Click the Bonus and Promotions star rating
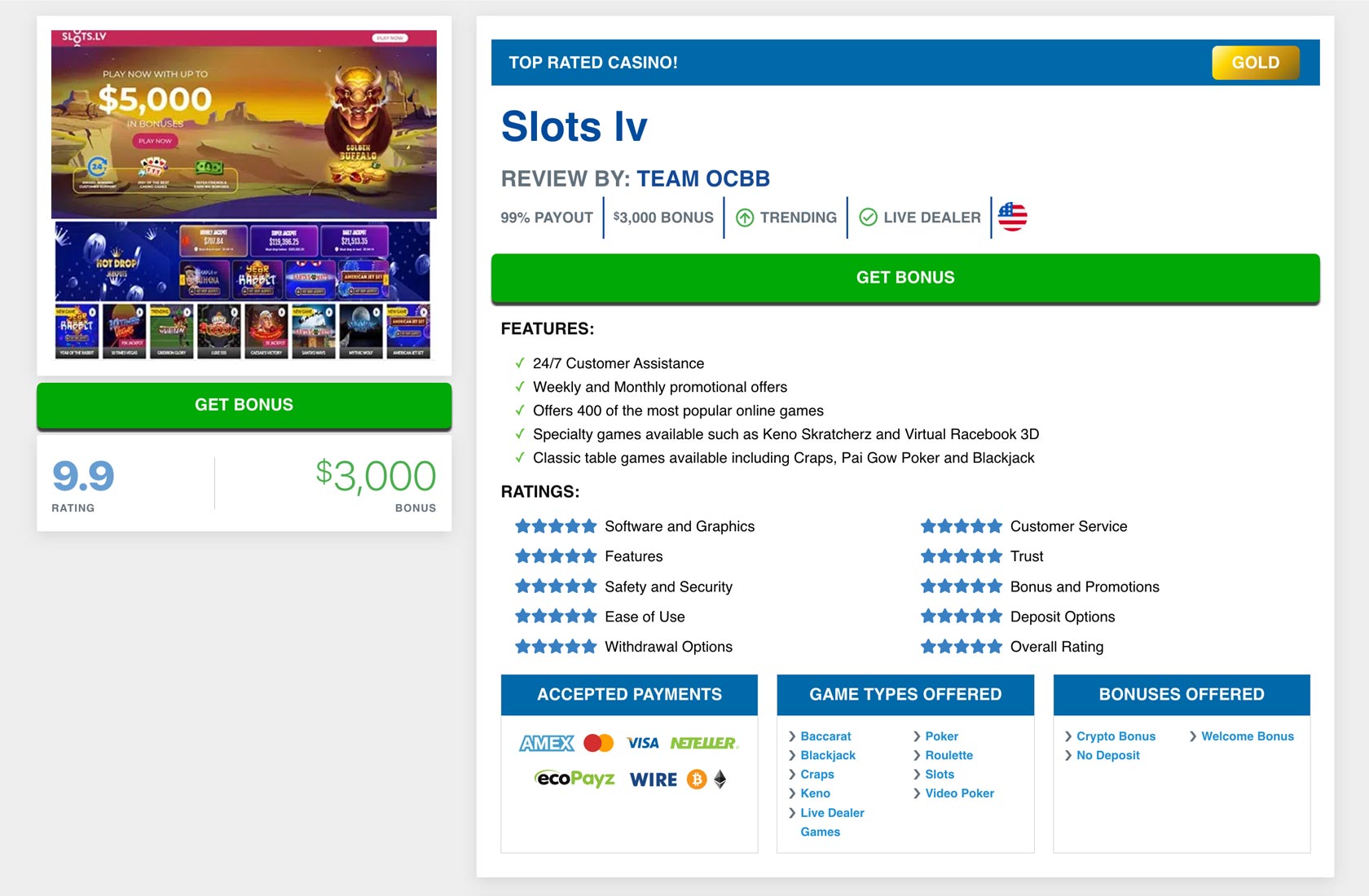 click(x=962, y=586)
